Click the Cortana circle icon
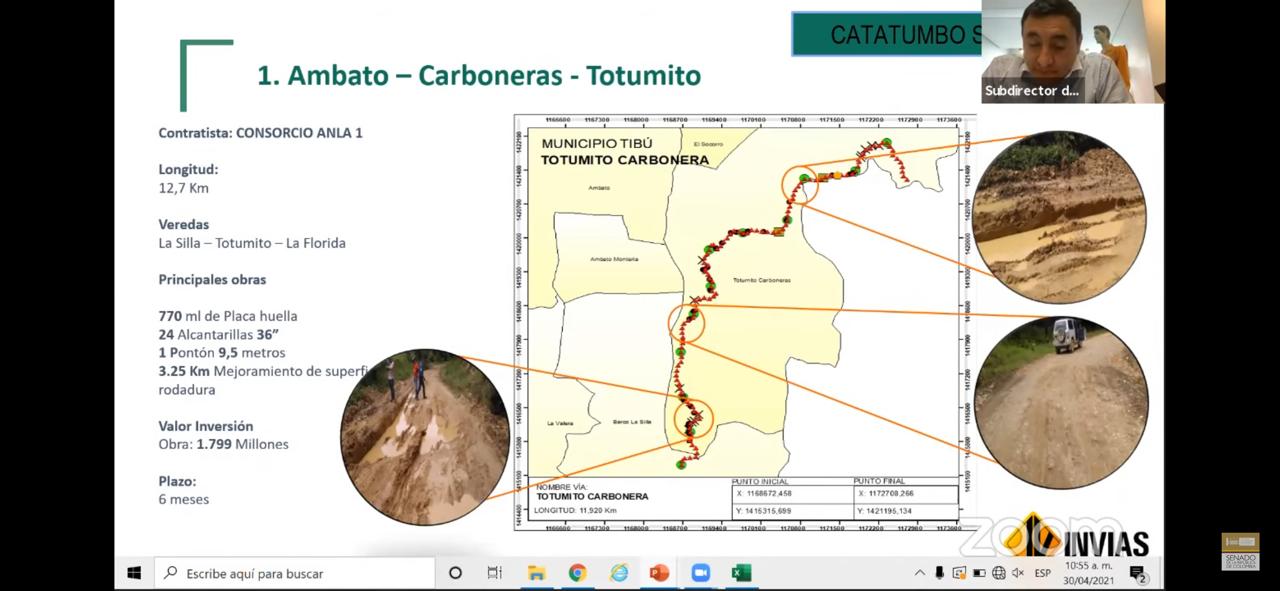1280x591 pixels. point(455,573)
